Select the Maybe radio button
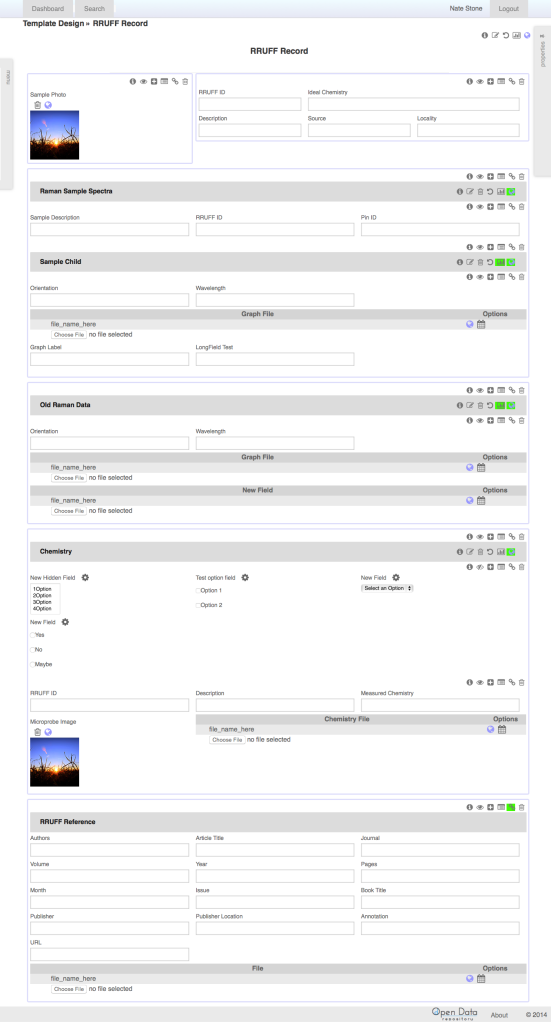Image resolution: width=551 pixels, height=1024 pixels. [x=33, y=665]
